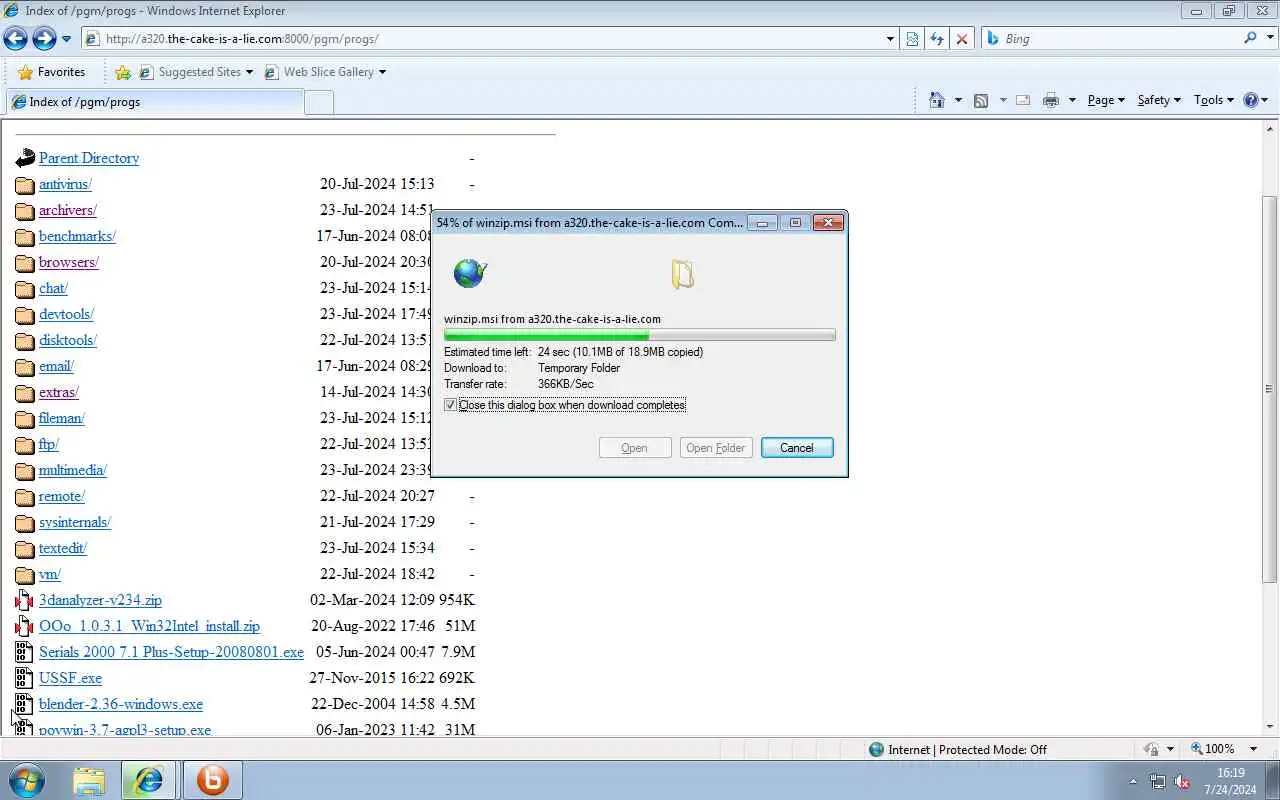Expand the Home button dropdown arrow
The width and height of the screenshot is (1280, 800).
[x=958, y=100]
